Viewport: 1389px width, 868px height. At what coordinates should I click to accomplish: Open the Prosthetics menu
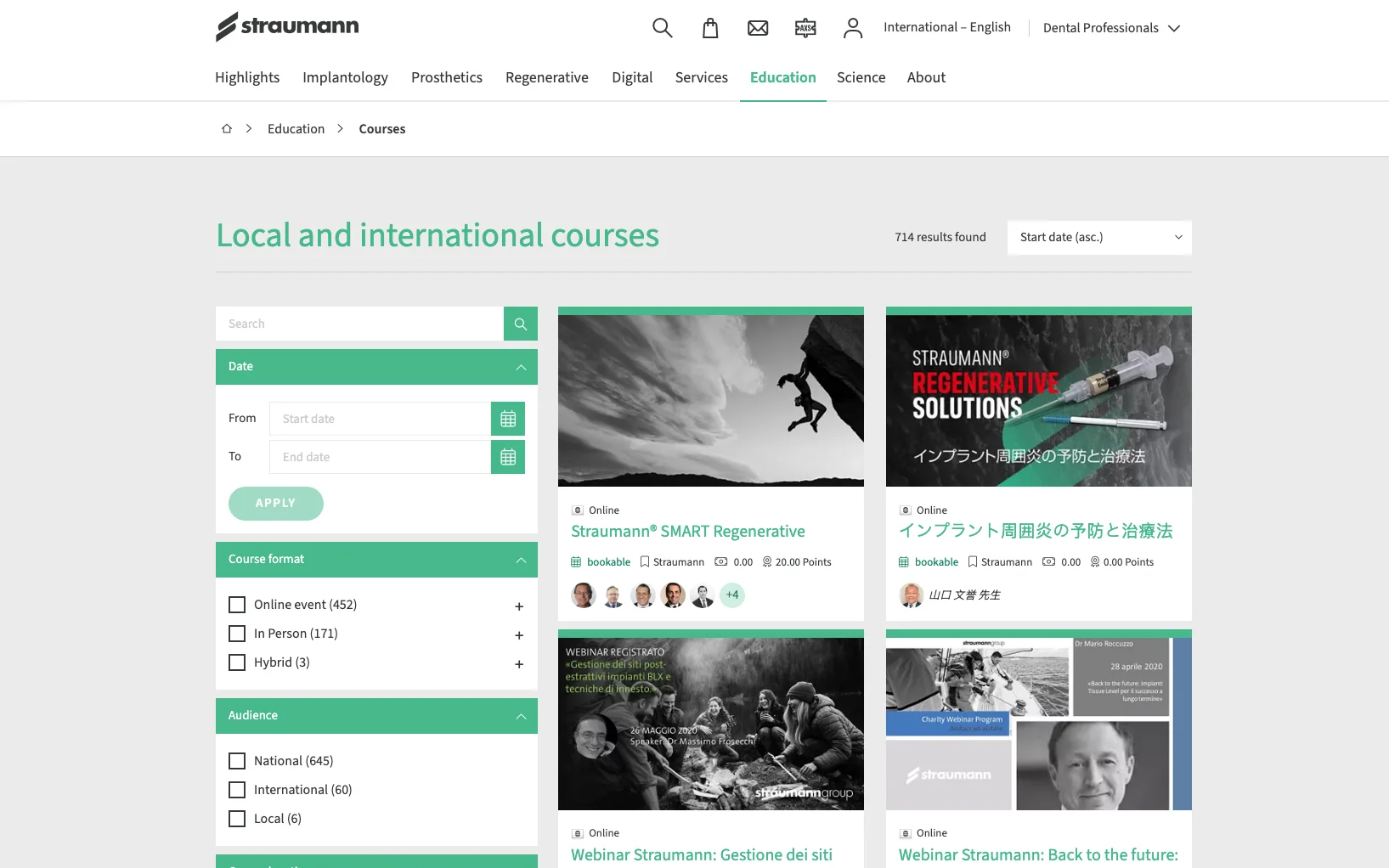click(x=447, y=77)
